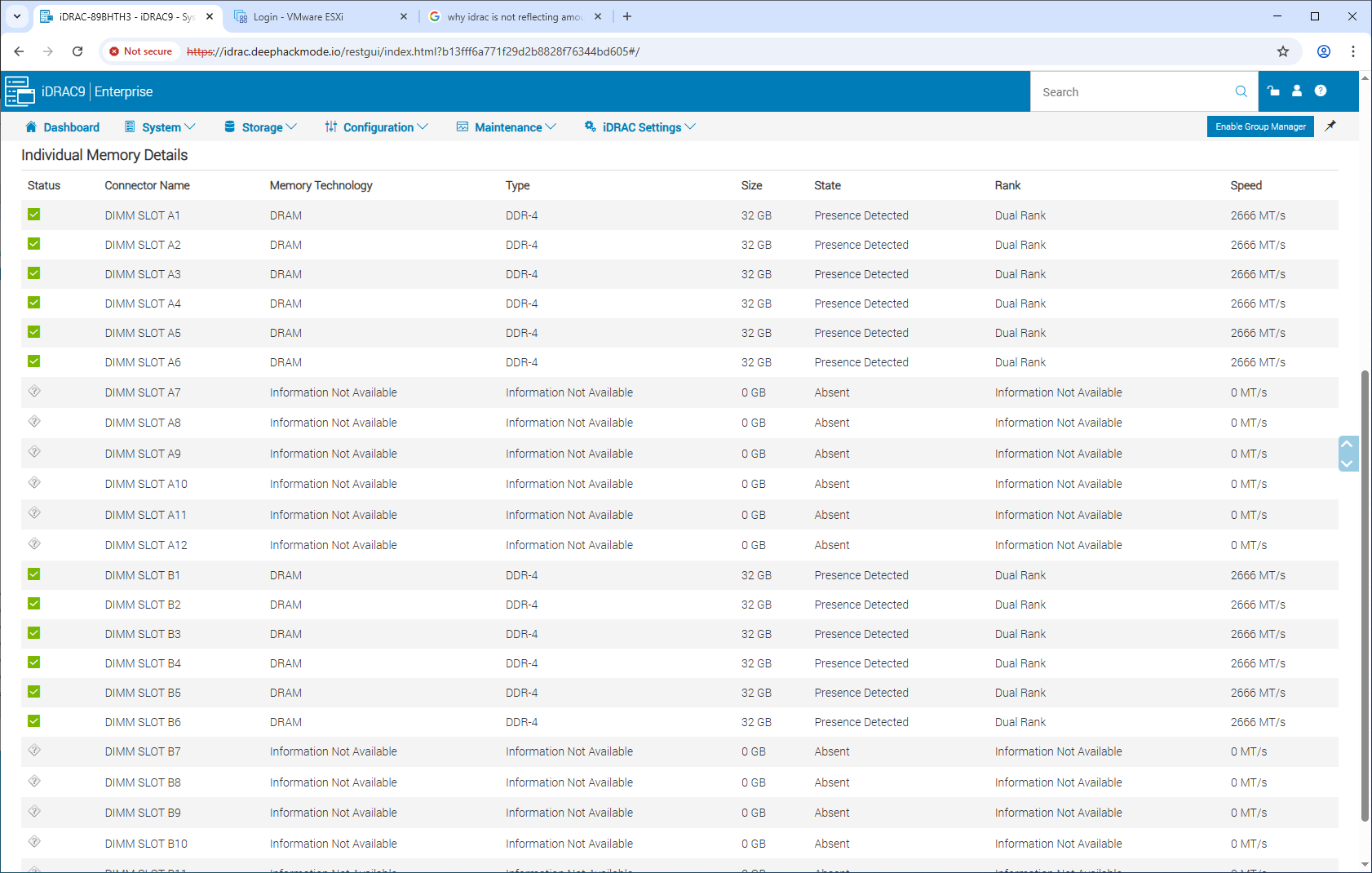Open a new browser tab

coord(627,16)
